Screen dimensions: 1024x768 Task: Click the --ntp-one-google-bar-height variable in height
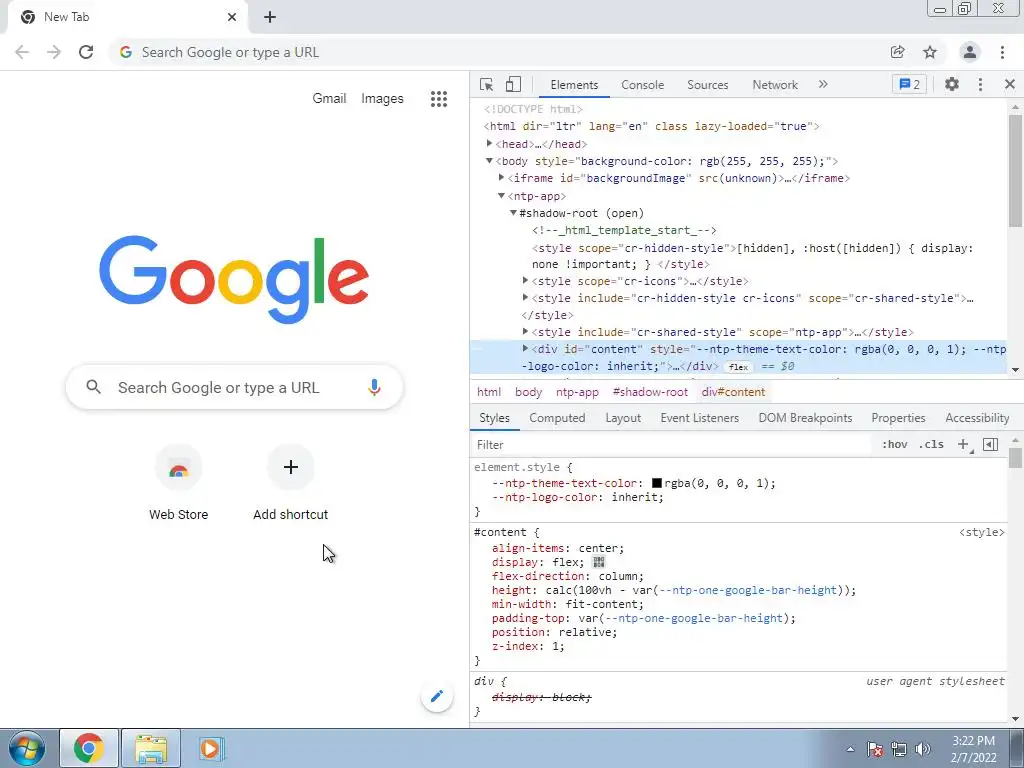pos(748,590)
